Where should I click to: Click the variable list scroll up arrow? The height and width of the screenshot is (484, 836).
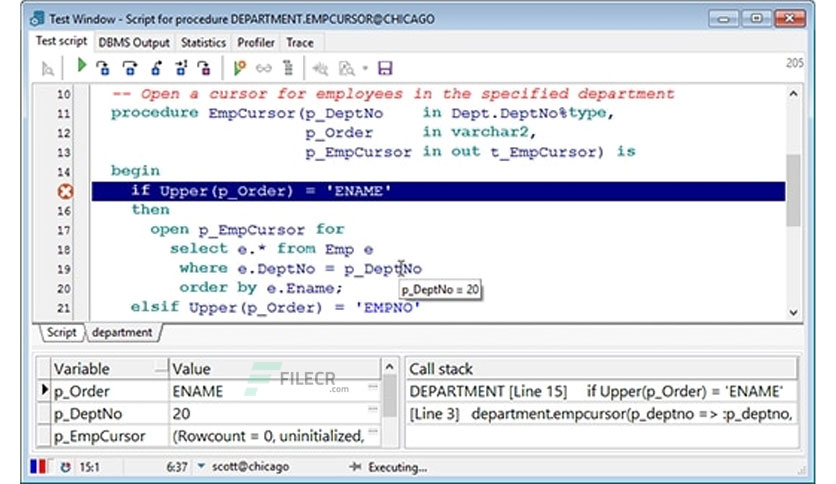[x=390, y=367]
